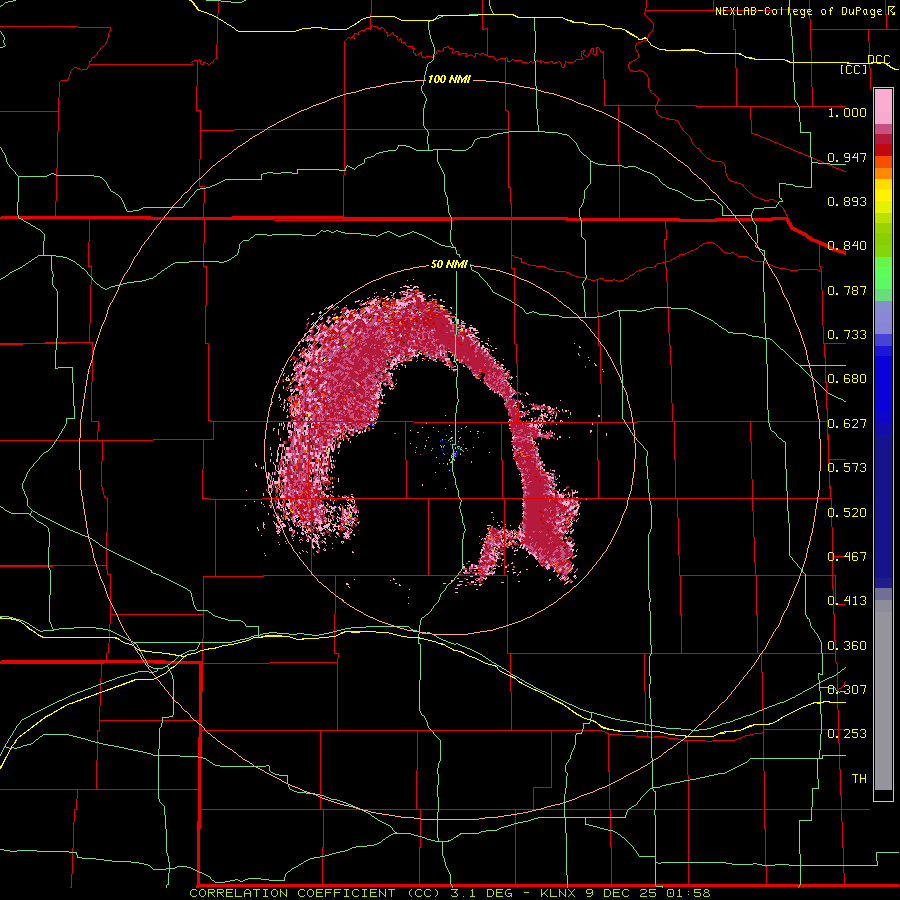The image size is (900, 900).
Task: Click the gray bottom segment of color bar
Action: tap(883, 695)
